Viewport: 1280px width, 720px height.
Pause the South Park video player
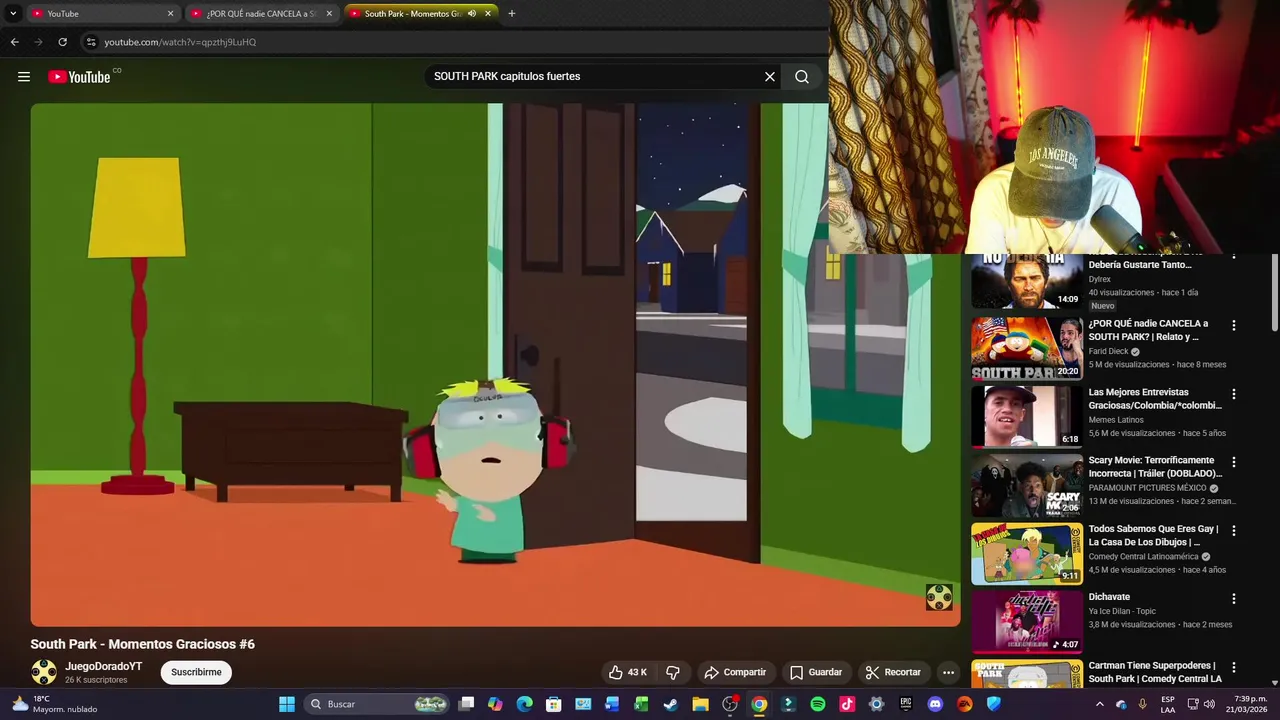[x=495, y=365]
